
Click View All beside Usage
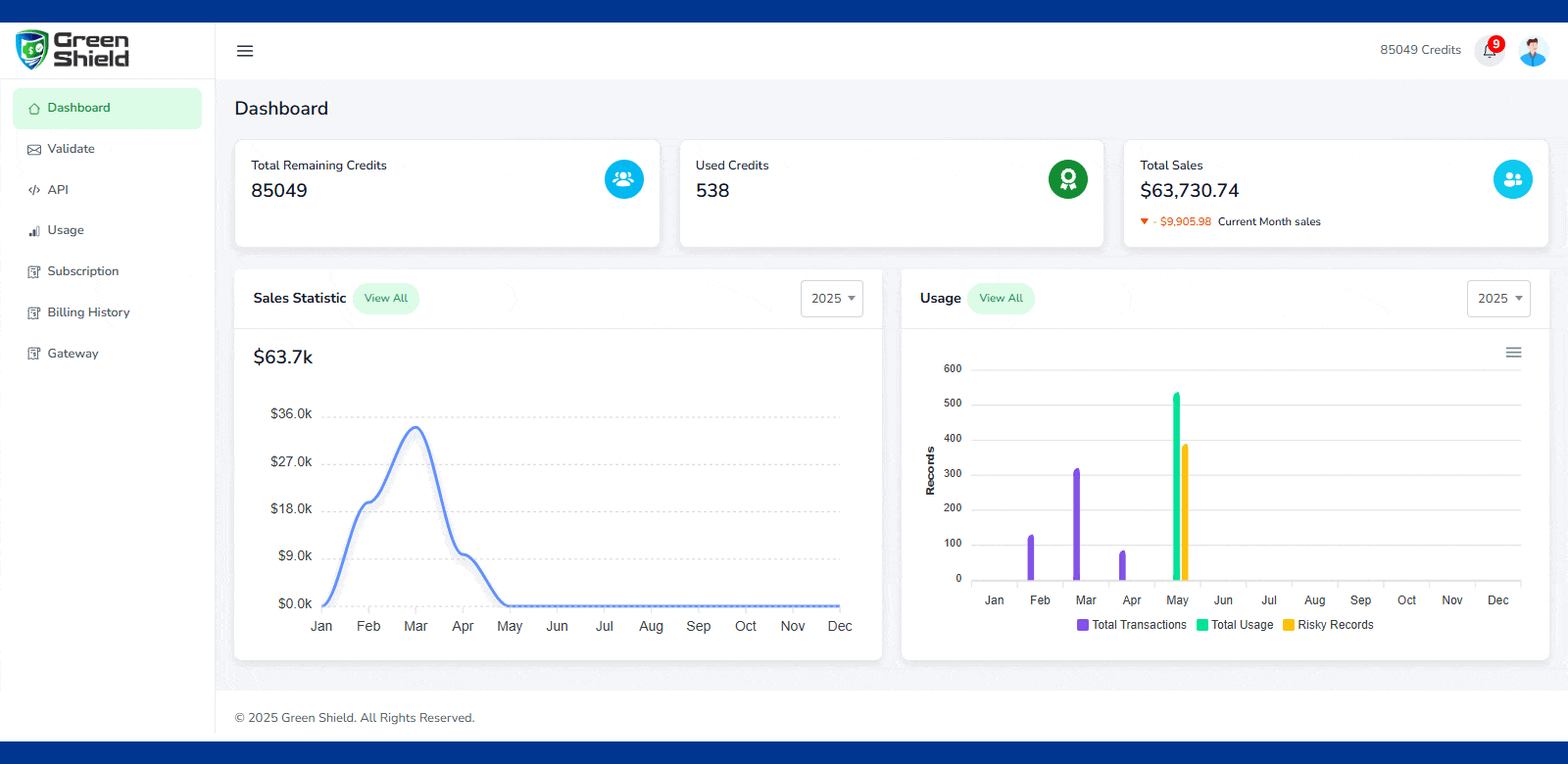click(x=1001, y=299)
